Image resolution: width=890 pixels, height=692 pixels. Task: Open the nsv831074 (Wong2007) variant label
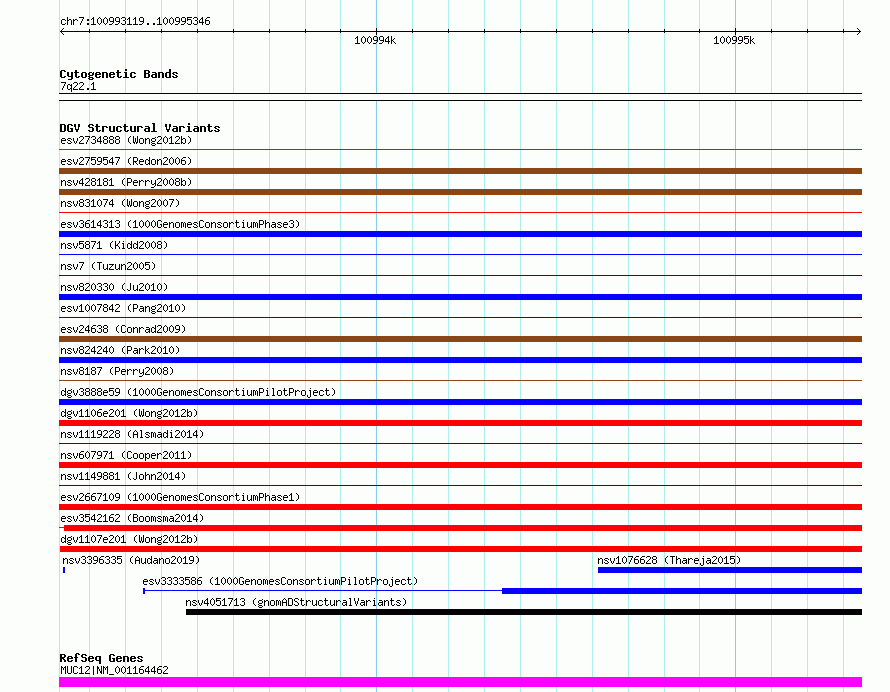point(120,203)
